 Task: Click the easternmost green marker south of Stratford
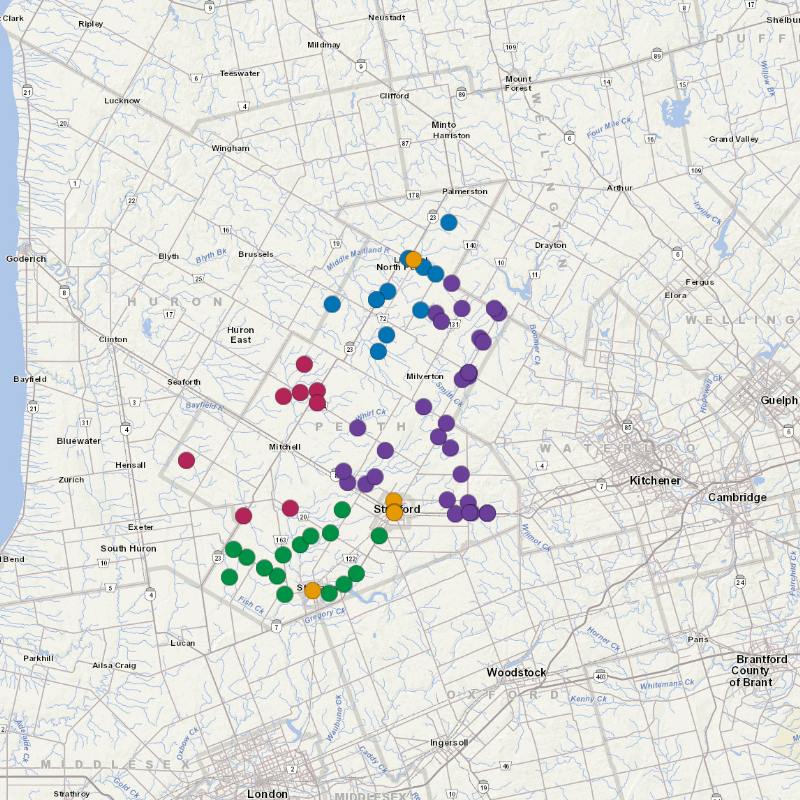coord(379,536)
